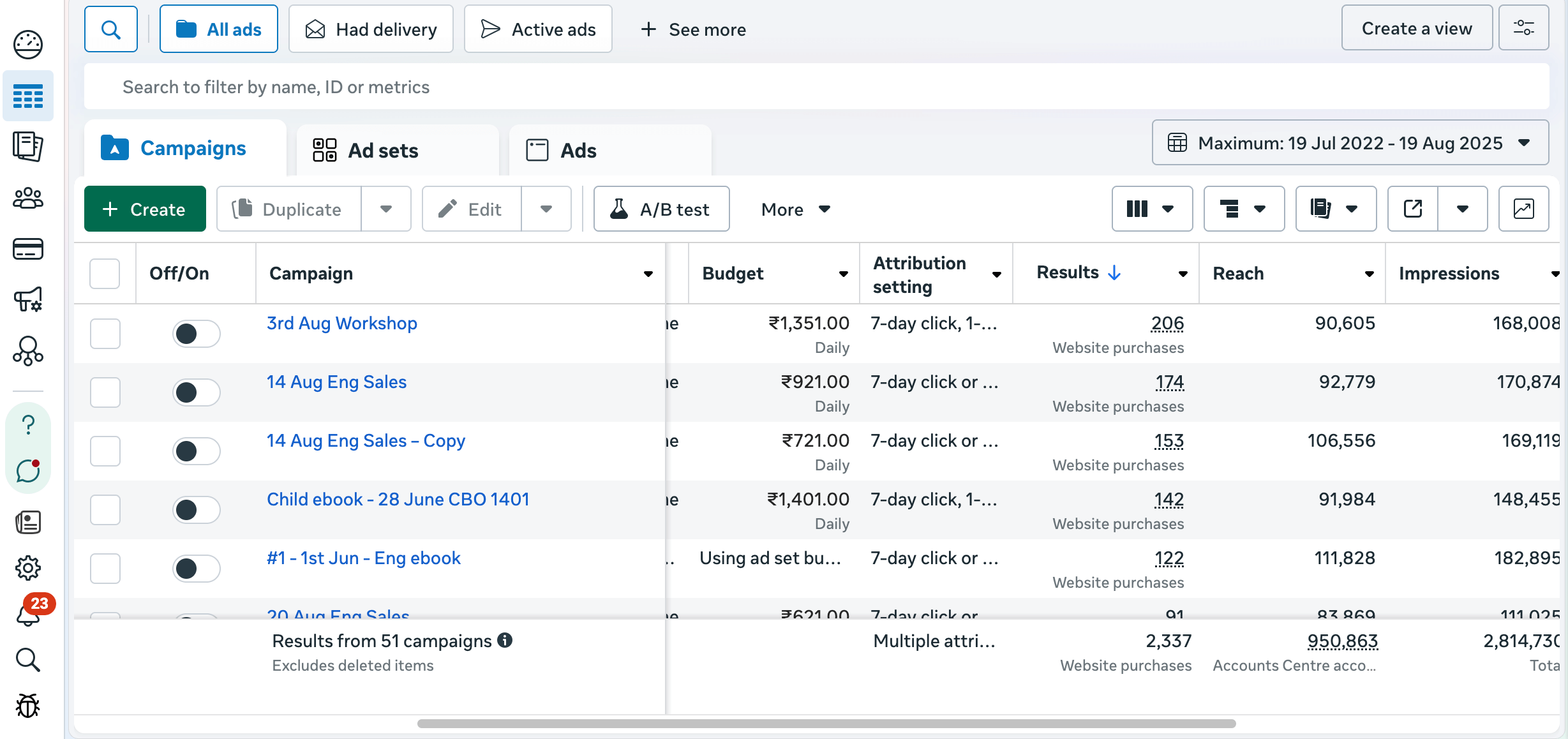This screenshot has width=1568, height=739.
Task: Open notifications bell with 23 badge
Action: click(x=28, y=615)
